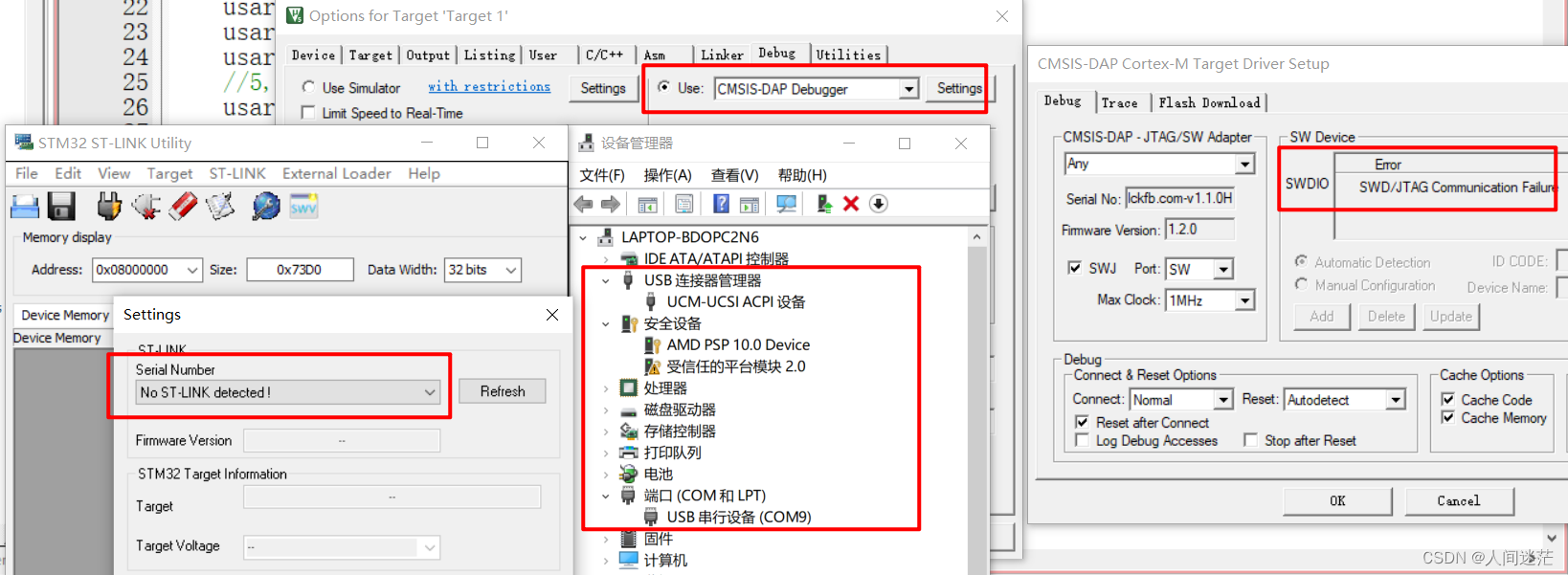Viewport: 1568px width, 575px height.
Task: Enable Stop after Reset checkbox
Action: click(1250, 440)
